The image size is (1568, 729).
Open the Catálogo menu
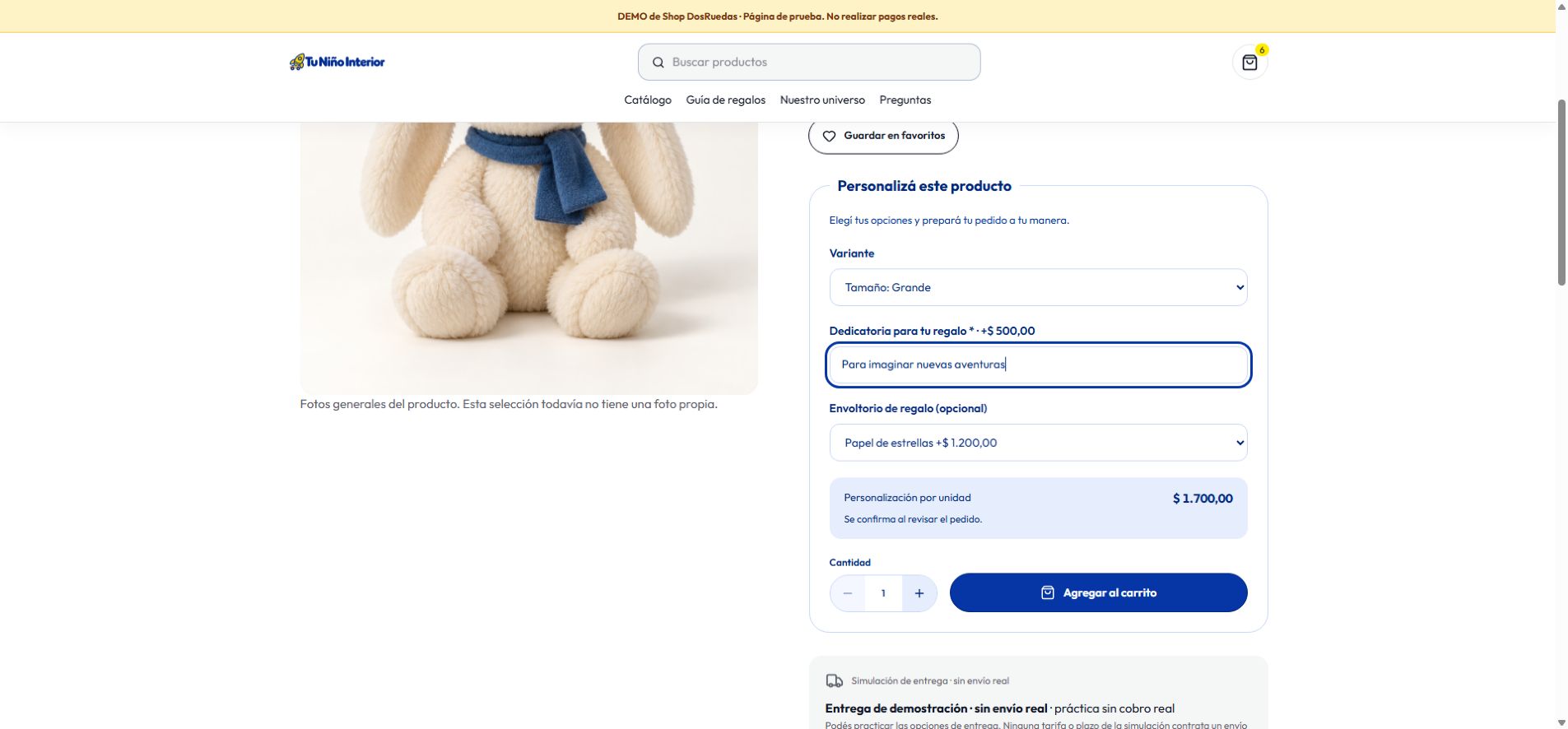point(648,100)
